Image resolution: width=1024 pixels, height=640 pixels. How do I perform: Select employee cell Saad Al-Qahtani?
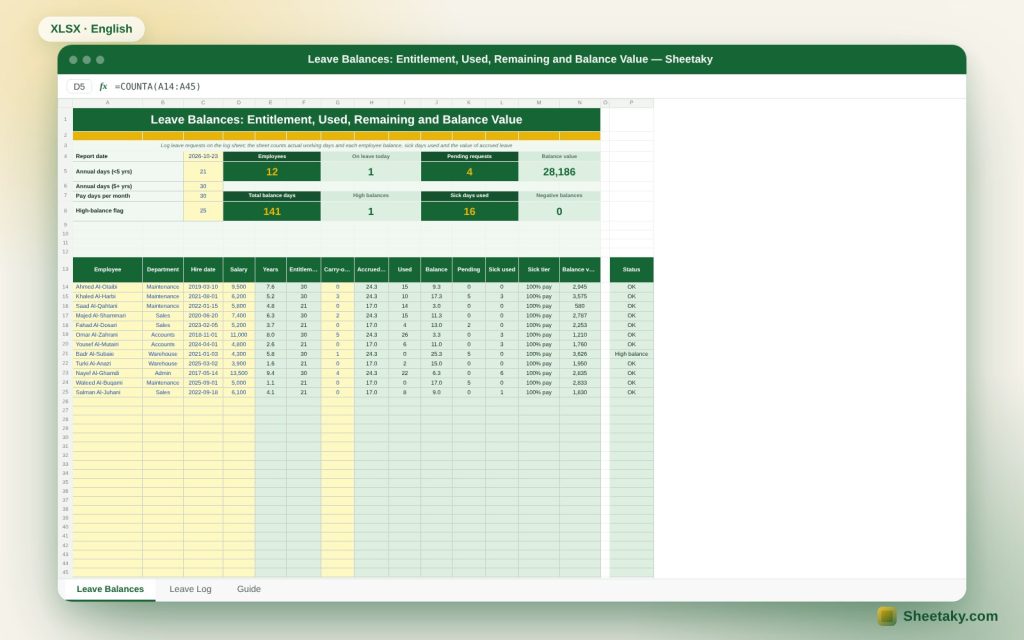107,306
